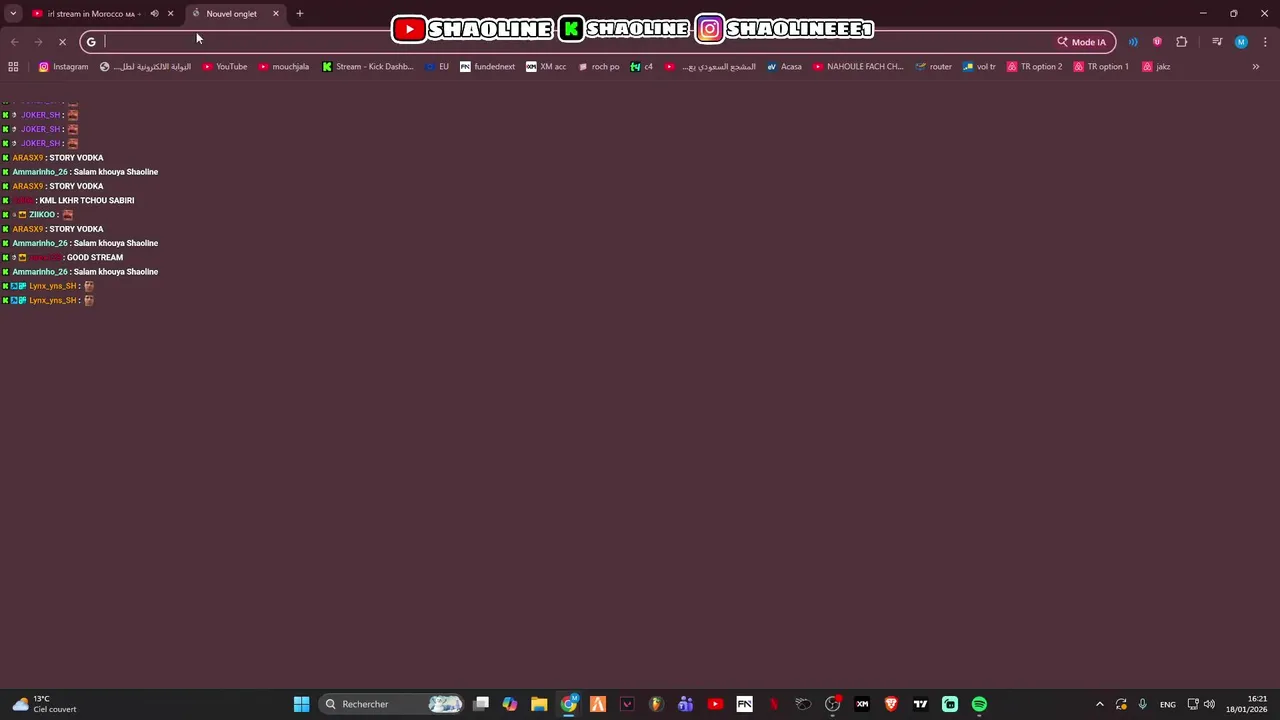The width and height of the screenshot is (1280, 720).
Task: Click the KML LKHR TCHOU SABIRI chat message
Action: [86, 200]
